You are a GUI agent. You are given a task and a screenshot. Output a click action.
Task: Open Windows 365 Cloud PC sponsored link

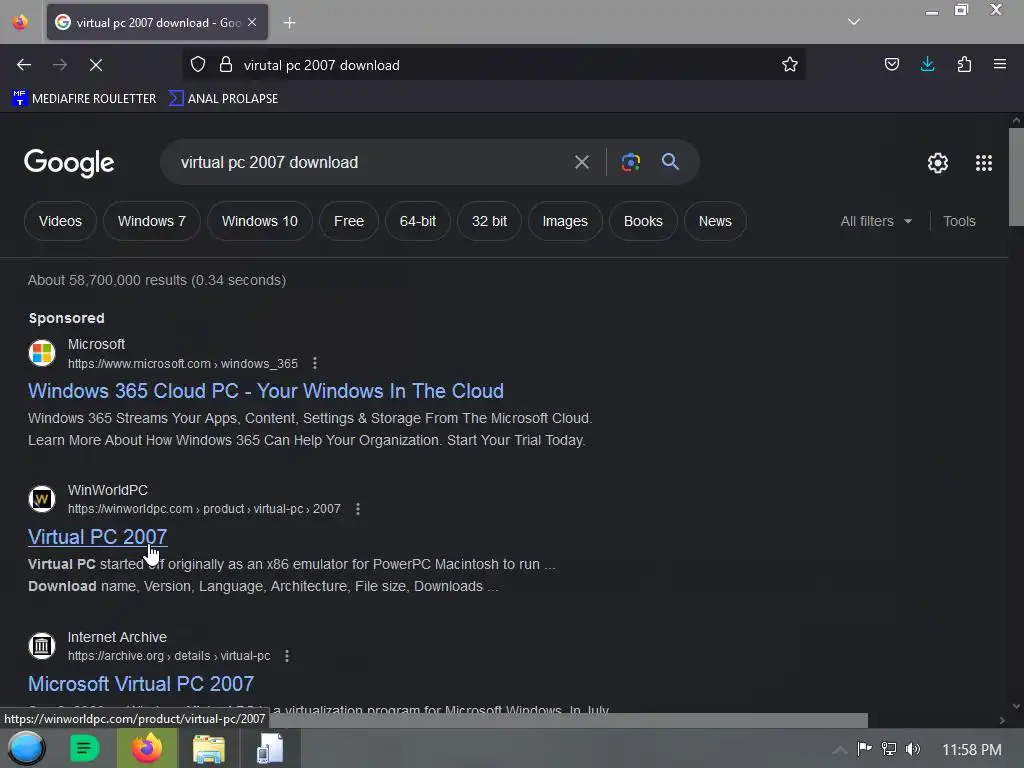click(266, 391)
